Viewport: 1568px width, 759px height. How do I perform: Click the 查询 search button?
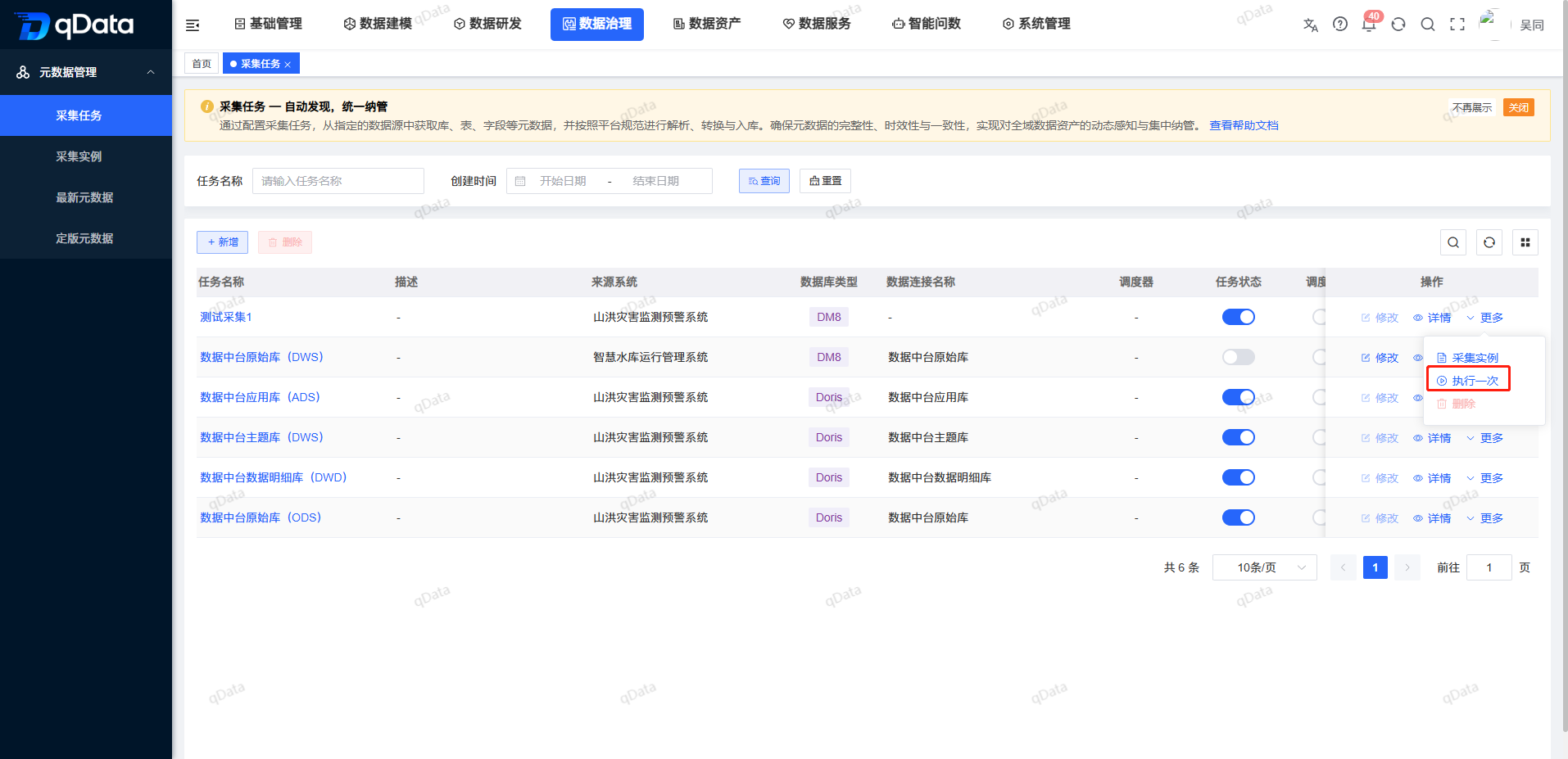(x=764, y=181)
